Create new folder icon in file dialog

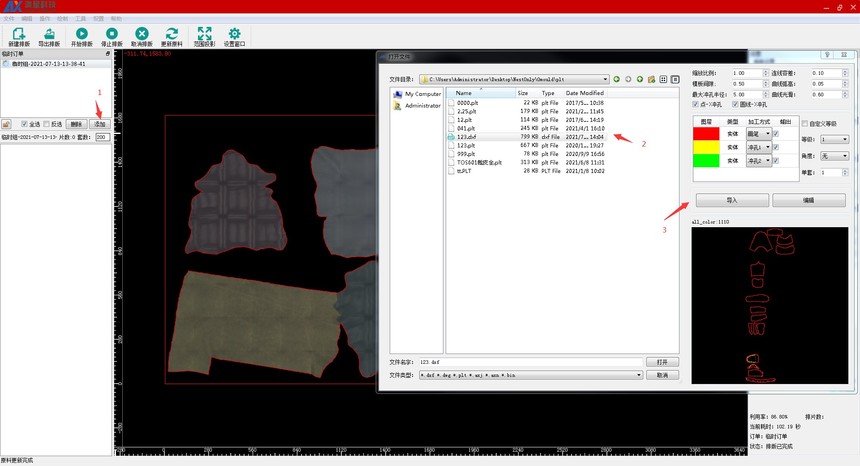651,79
